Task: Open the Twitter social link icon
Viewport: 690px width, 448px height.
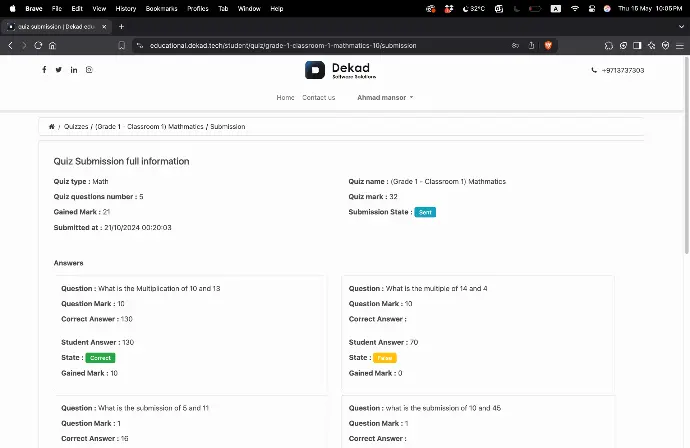Action: [58, 70]
